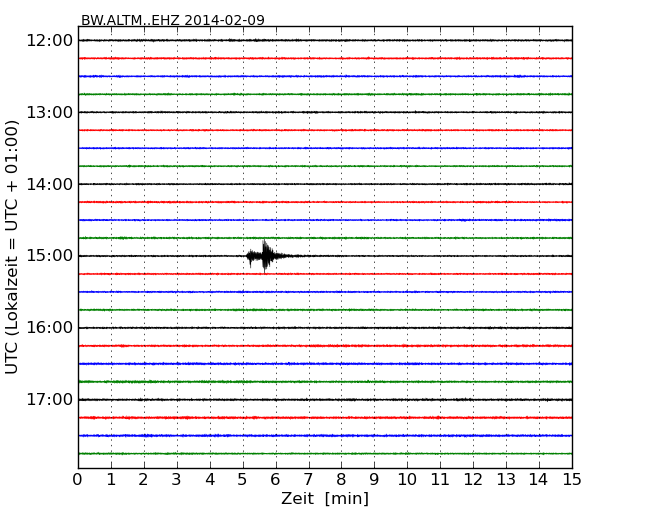This screenshot has height=520, width=650.
Task: Click x-axis tick label 11
Action: click(x=440, y=479)
